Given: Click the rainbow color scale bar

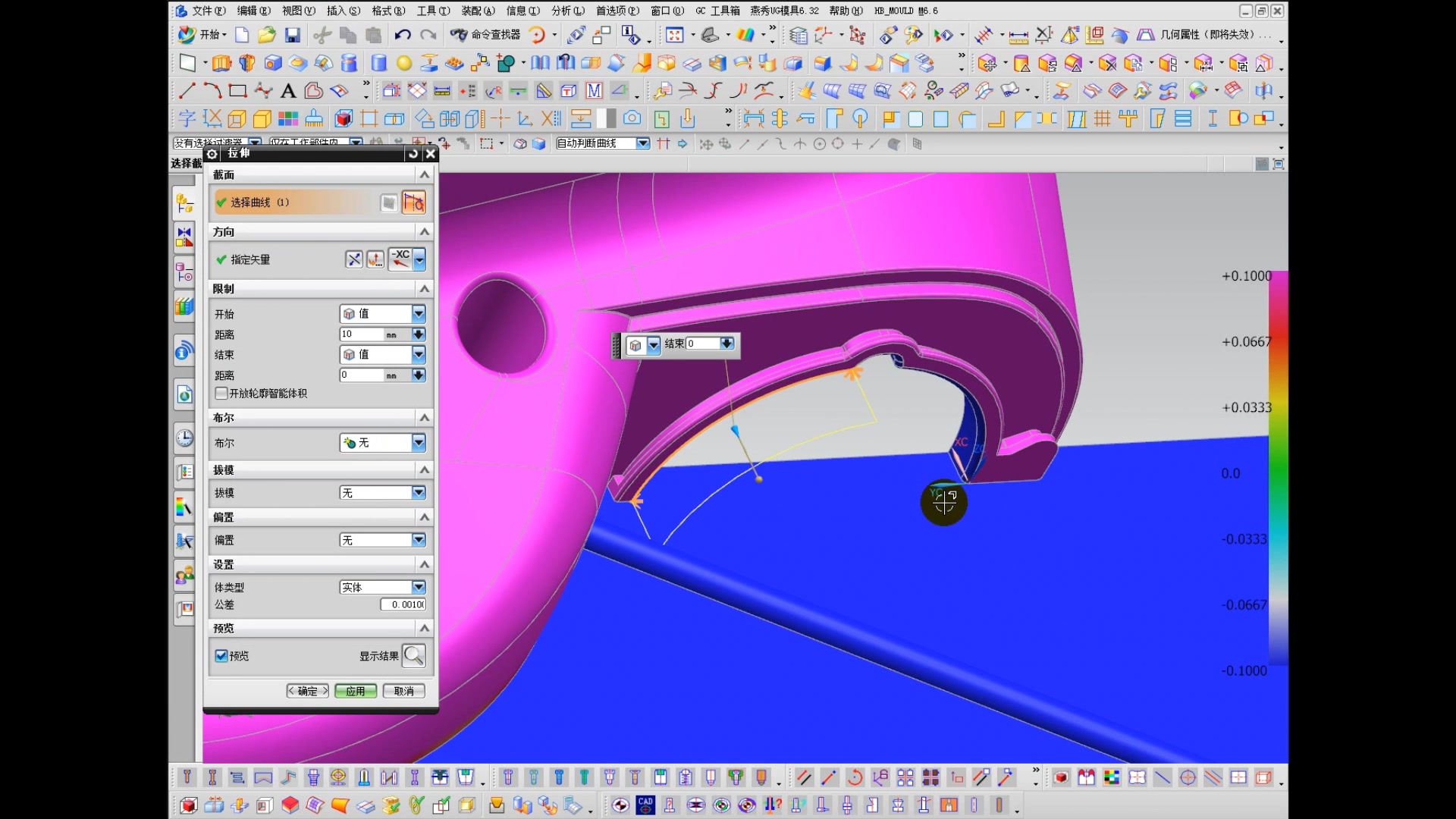Looking at the screenshot, I should click(x=1278, y=470).
